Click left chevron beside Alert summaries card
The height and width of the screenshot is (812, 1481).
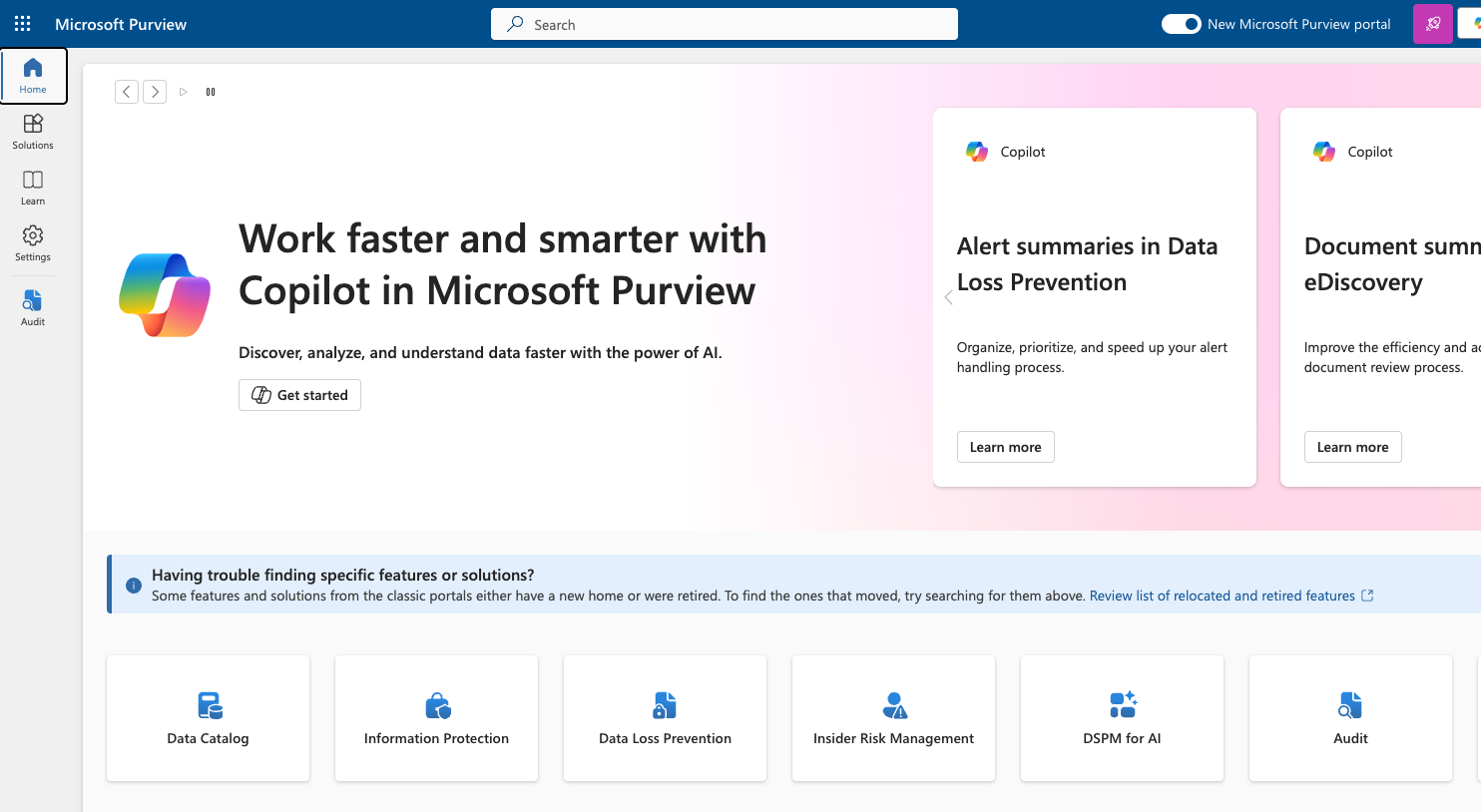click(948, 297)
